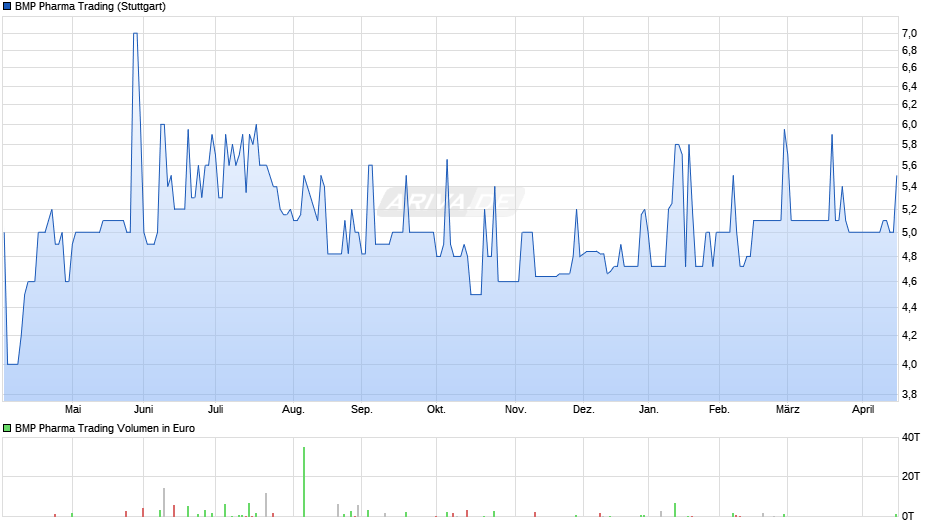Click the 7,0 price axis value
The image size is (940, 526).
[909, 34]
